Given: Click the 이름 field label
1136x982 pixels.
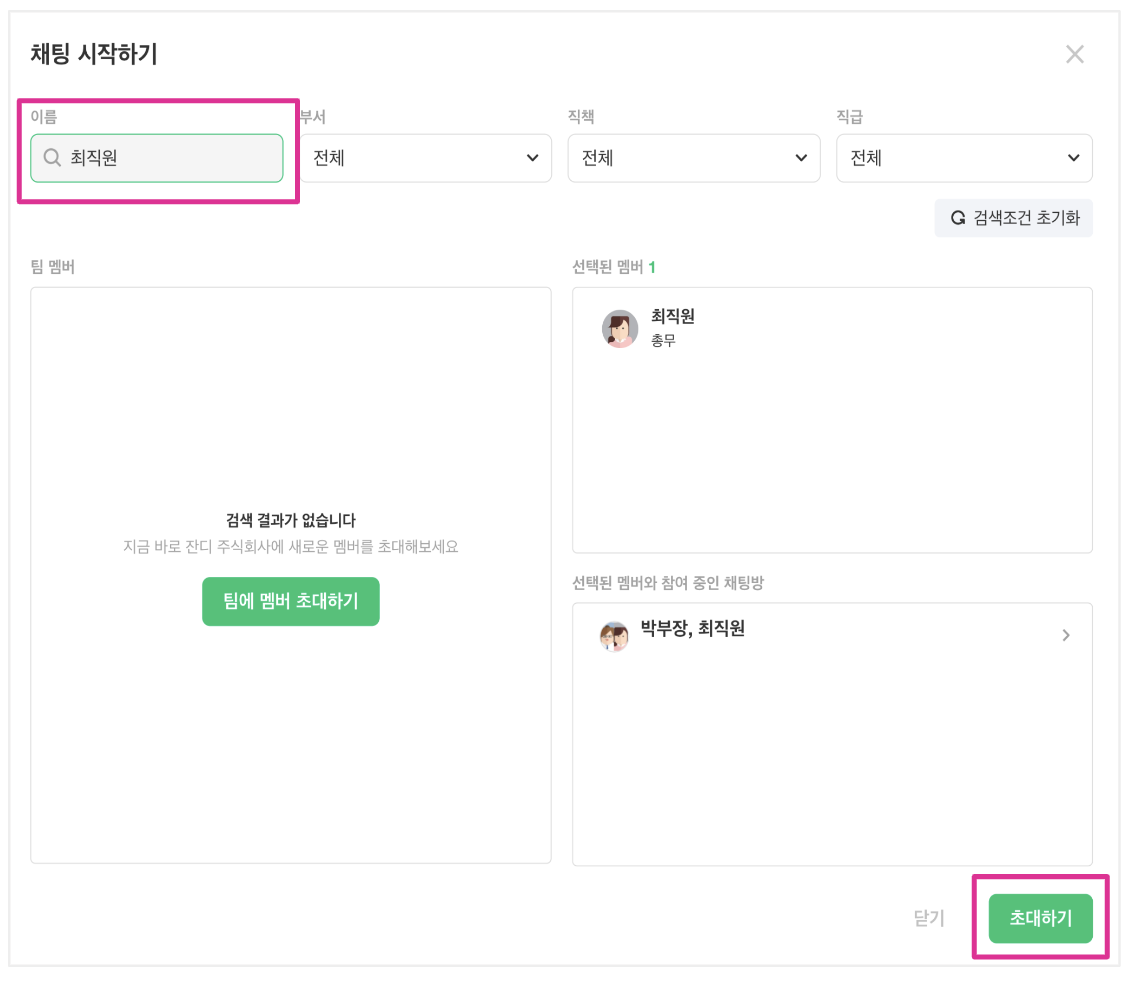Looking at the screenshot, I should pos(44,117).
